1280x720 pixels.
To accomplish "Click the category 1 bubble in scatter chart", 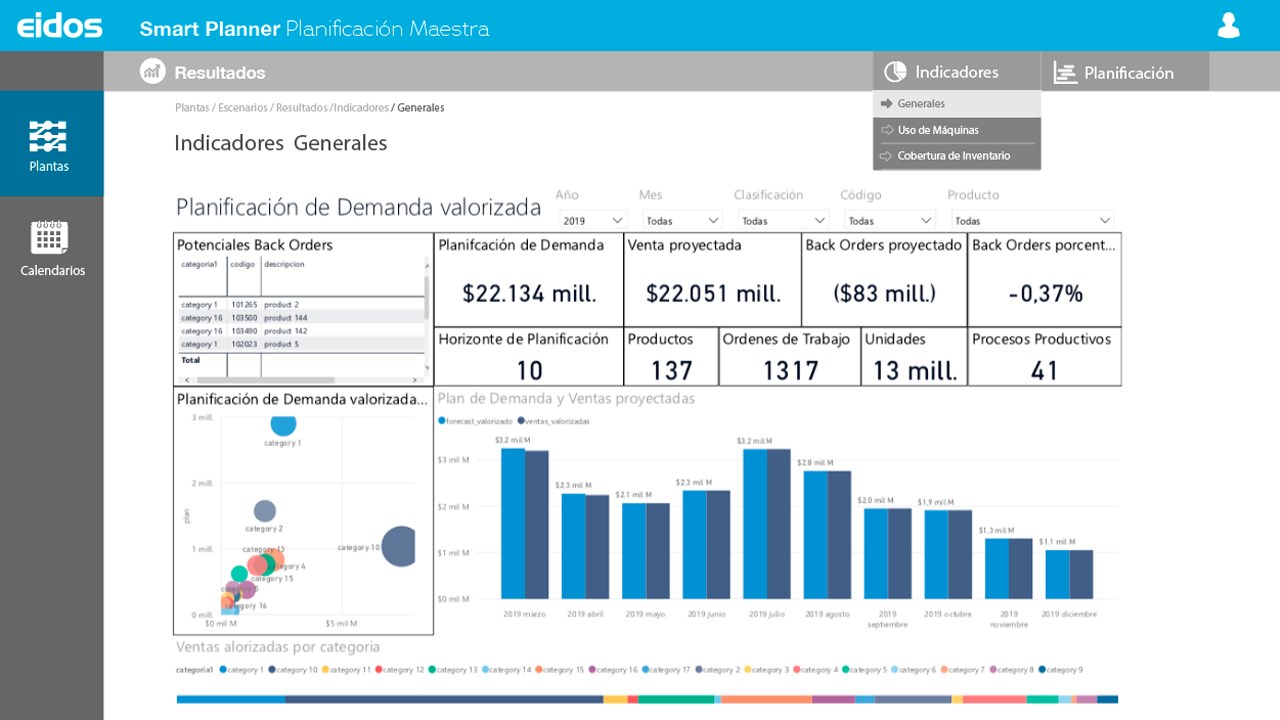I will tap(283, 424).
